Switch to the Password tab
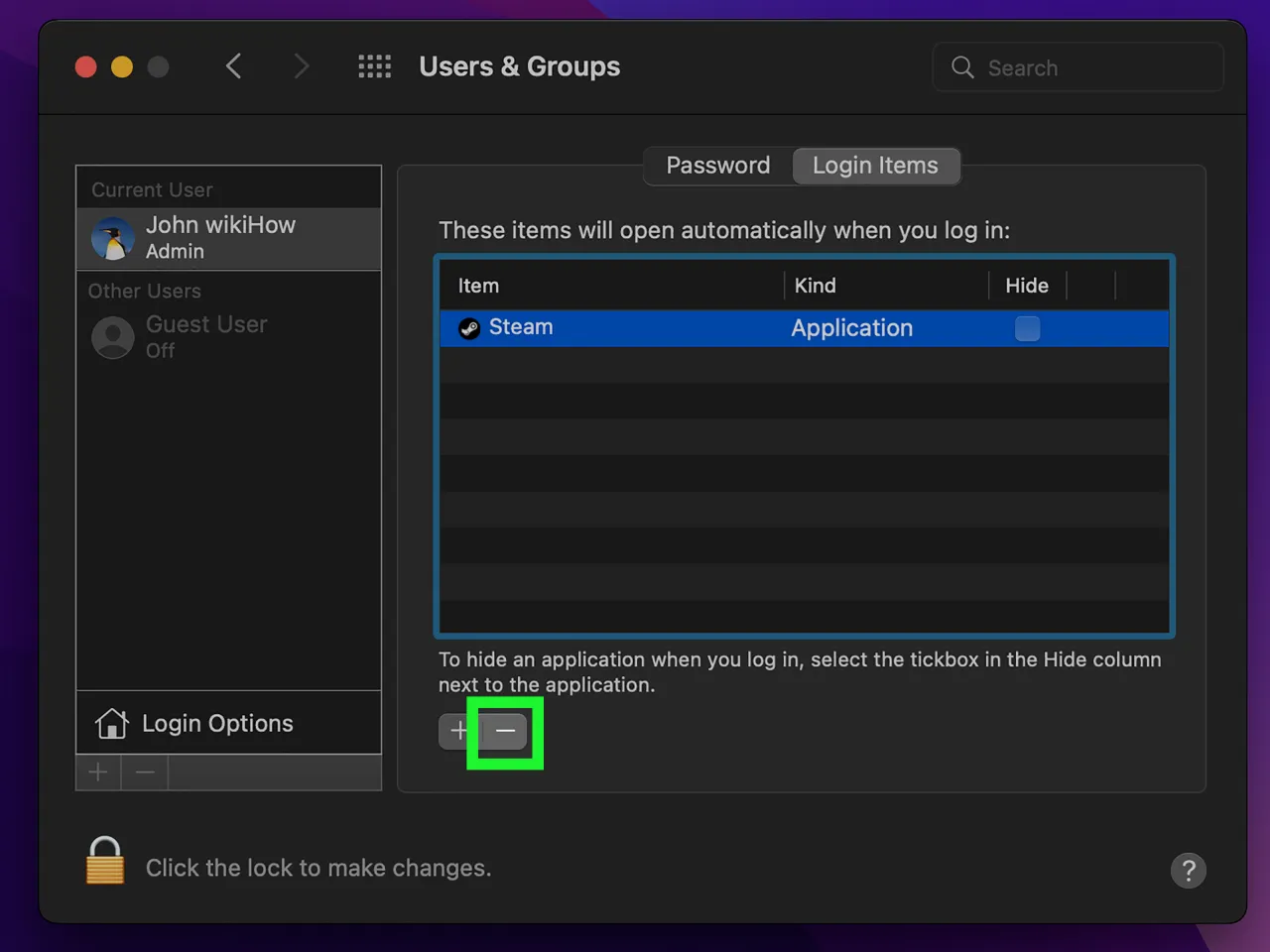The height and width of the screenshot is (952, 1270). 717,166
